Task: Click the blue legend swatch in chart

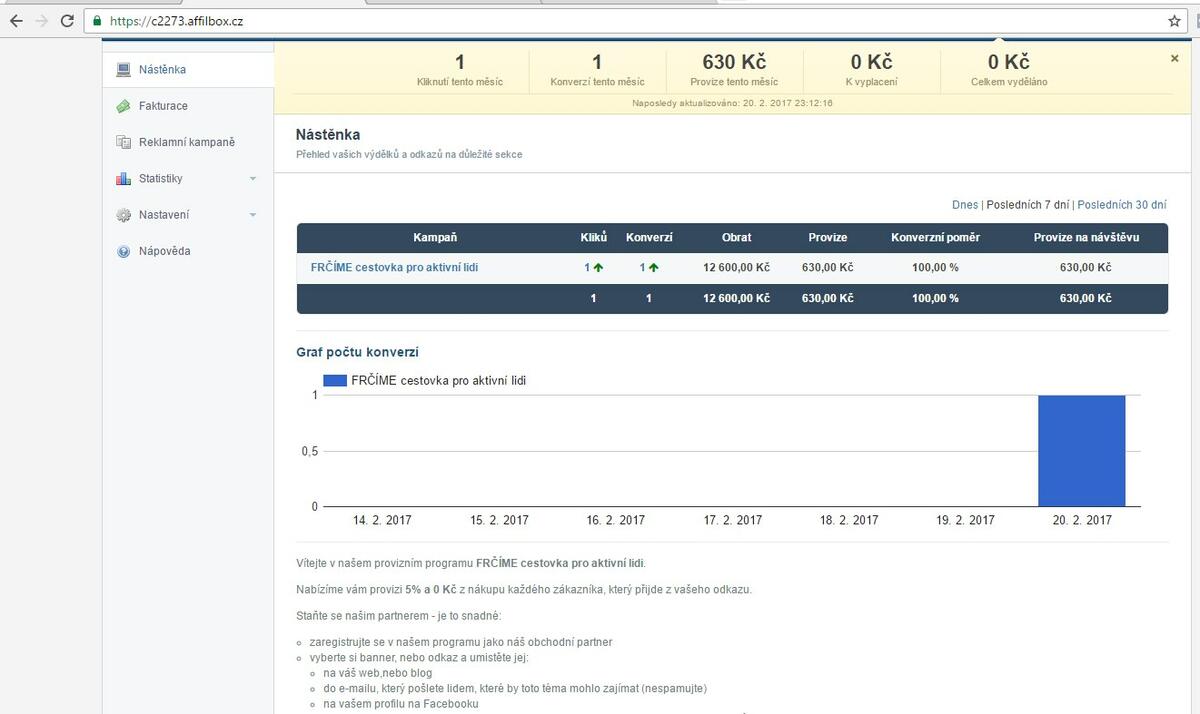Action: pos(335,380)
